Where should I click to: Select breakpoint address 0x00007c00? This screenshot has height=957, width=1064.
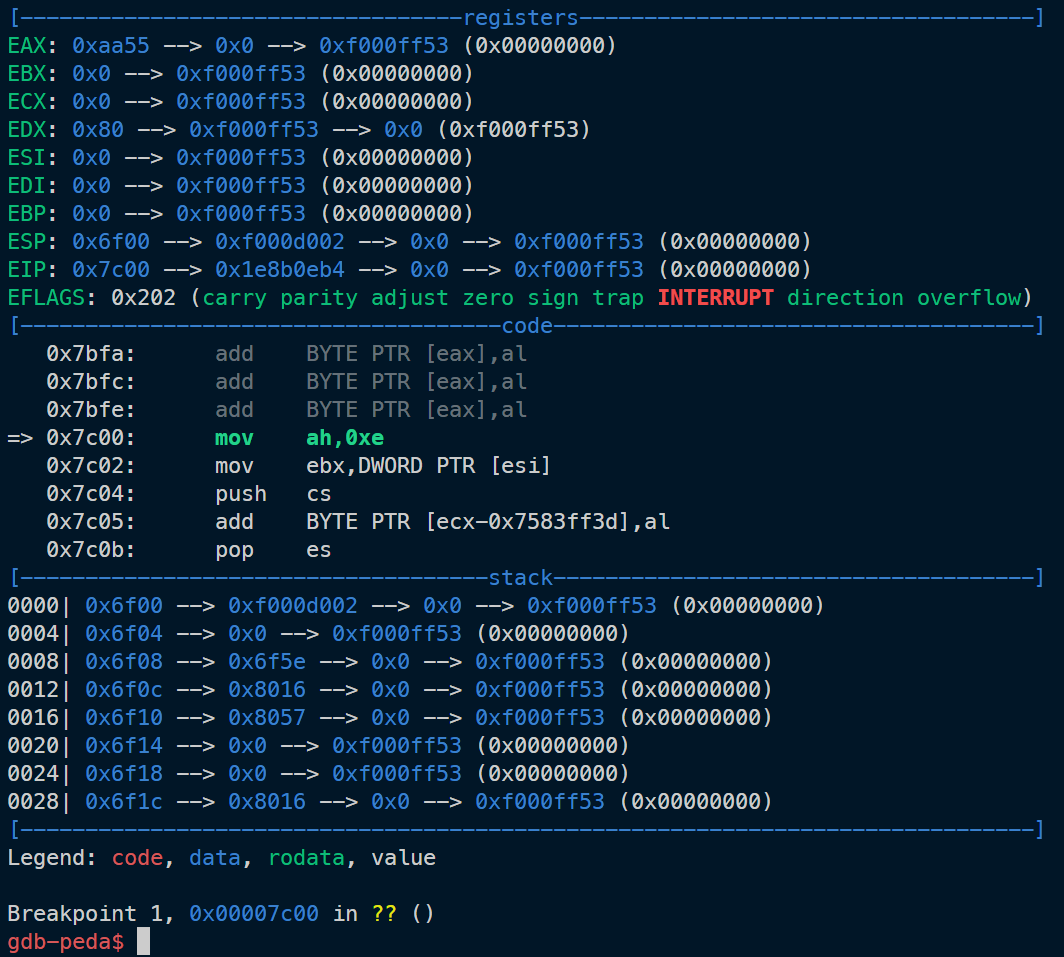point(254,914)
